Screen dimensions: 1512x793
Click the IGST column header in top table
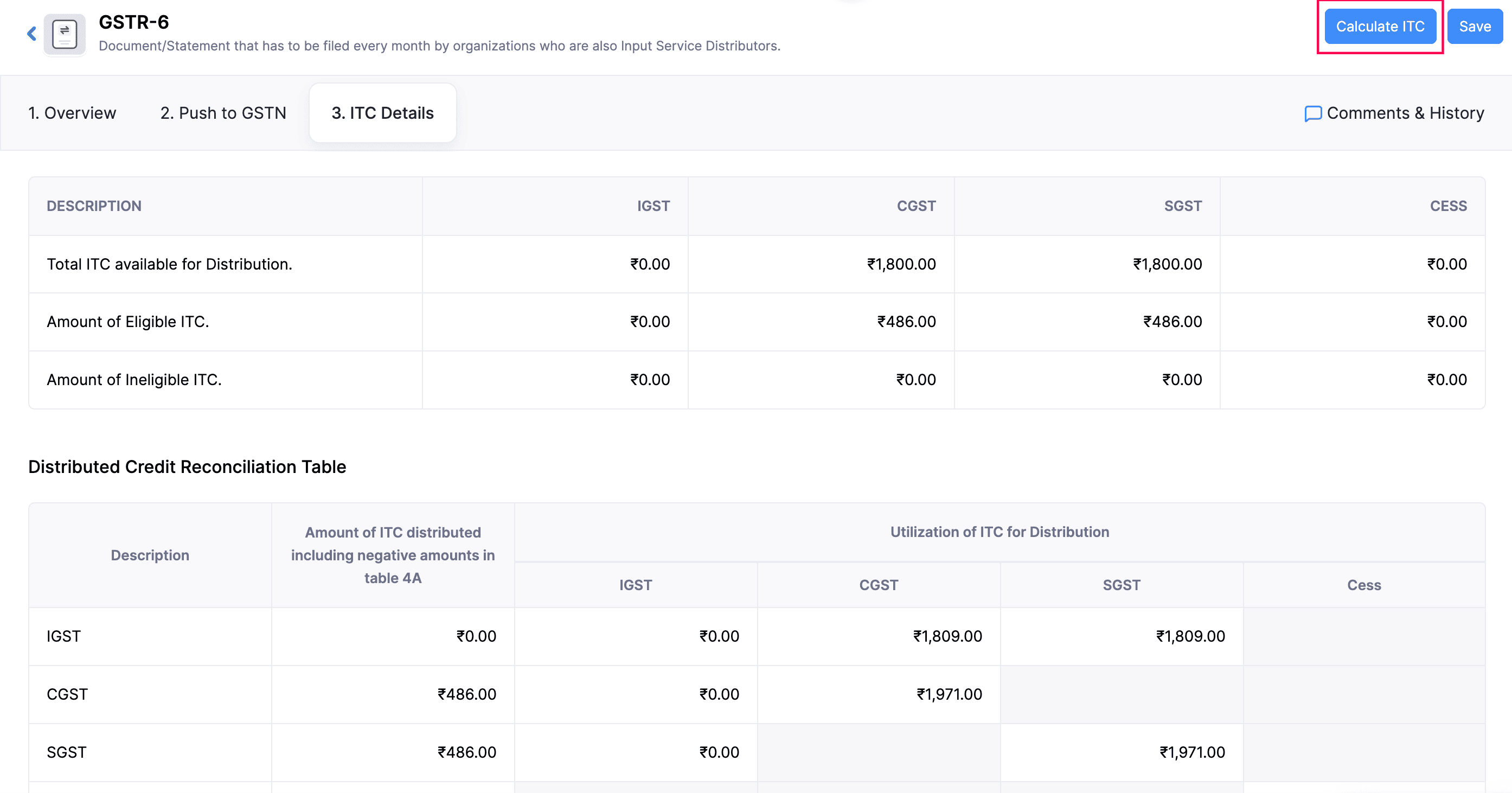pyautogui.click(x=654, y=206)
